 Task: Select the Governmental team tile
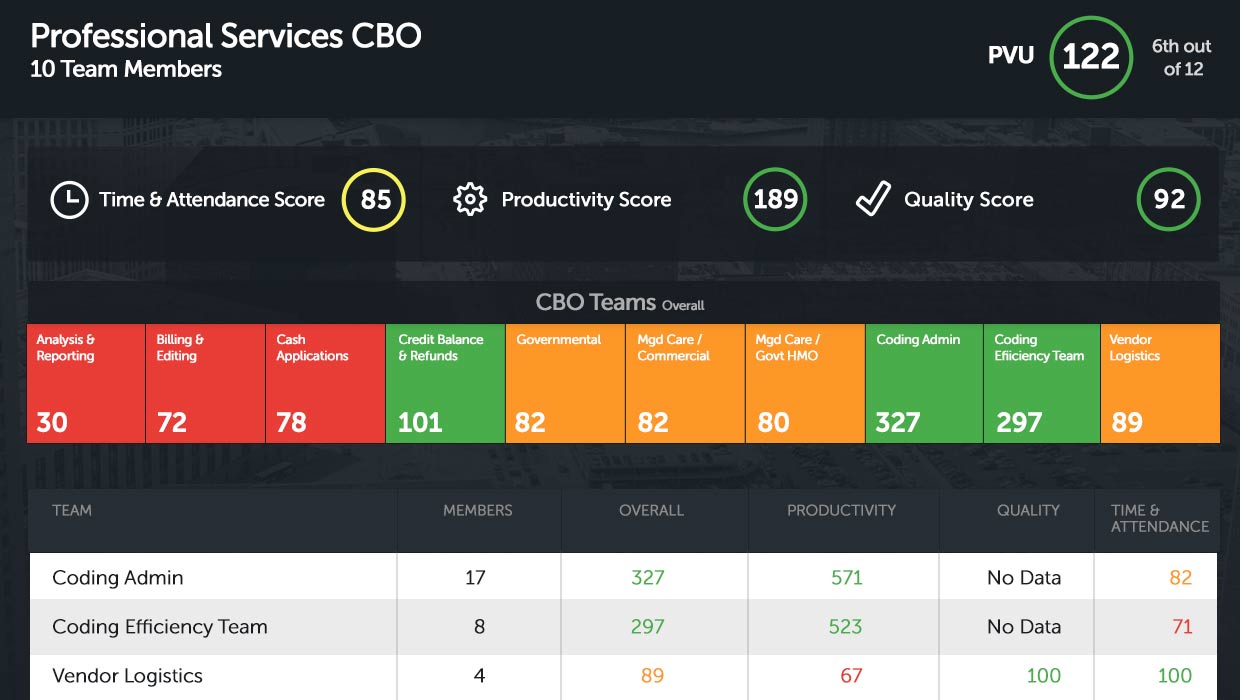tap(565, 383)
